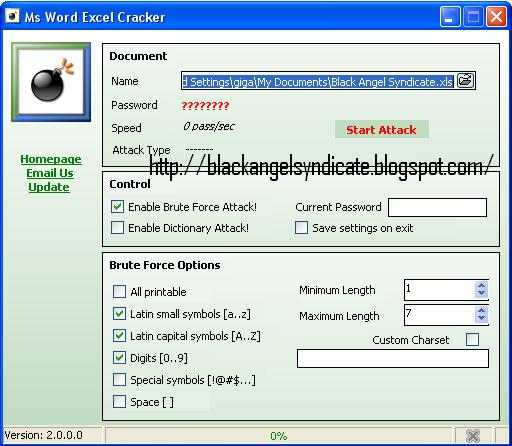Screen dimensions: 512x446
Task: Click the Current Password field
Action: tap(437, 207)
